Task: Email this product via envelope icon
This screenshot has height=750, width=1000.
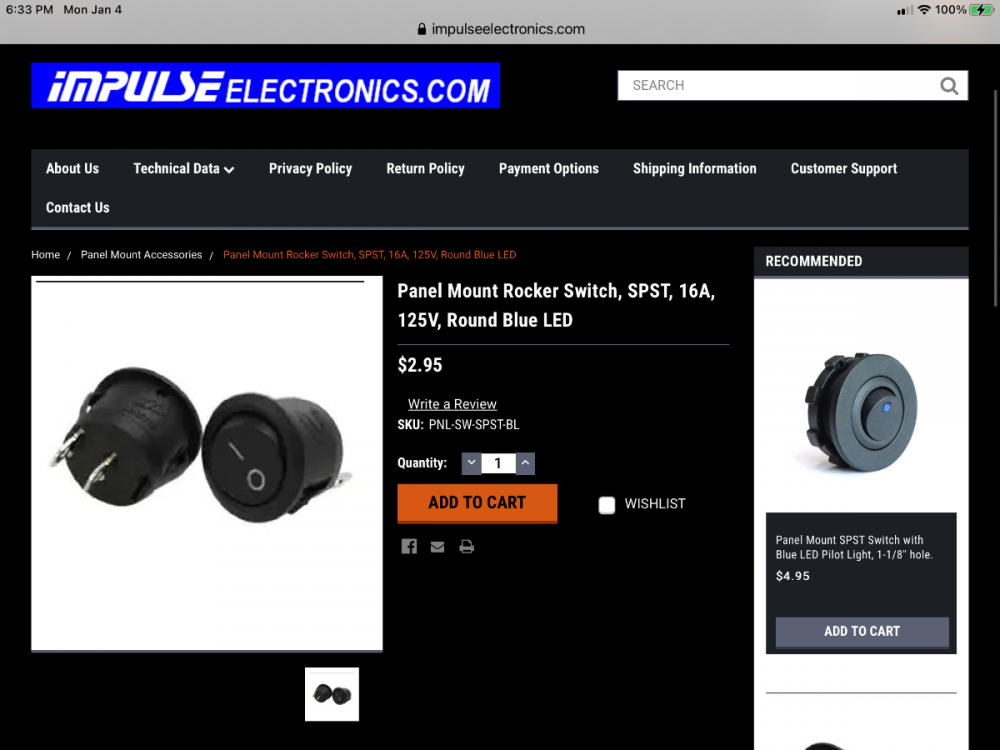Action: pos(438,547)
